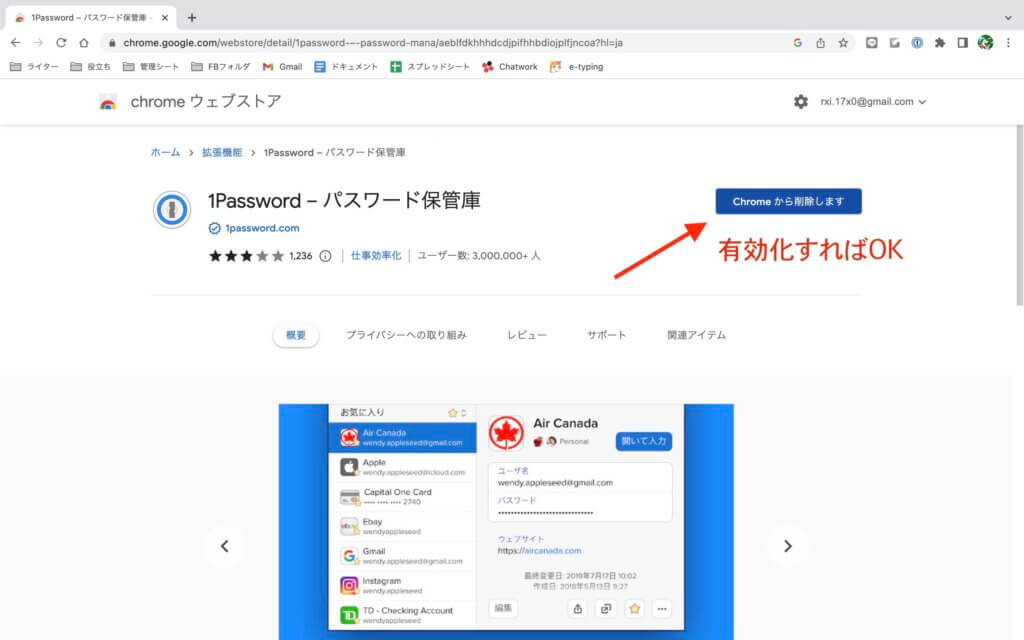Click the Air Canada extension screenshot
Screen dimensions: 1024x640
tap(506, 522)
